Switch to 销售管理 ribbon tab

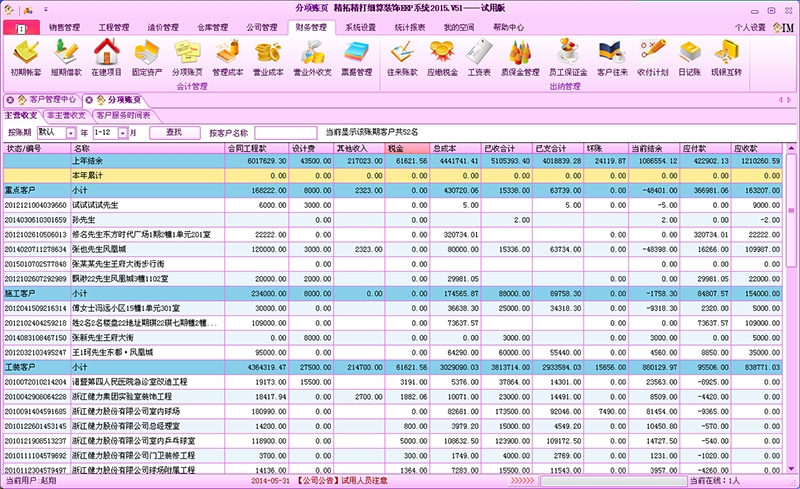click(x=64, y=28)
